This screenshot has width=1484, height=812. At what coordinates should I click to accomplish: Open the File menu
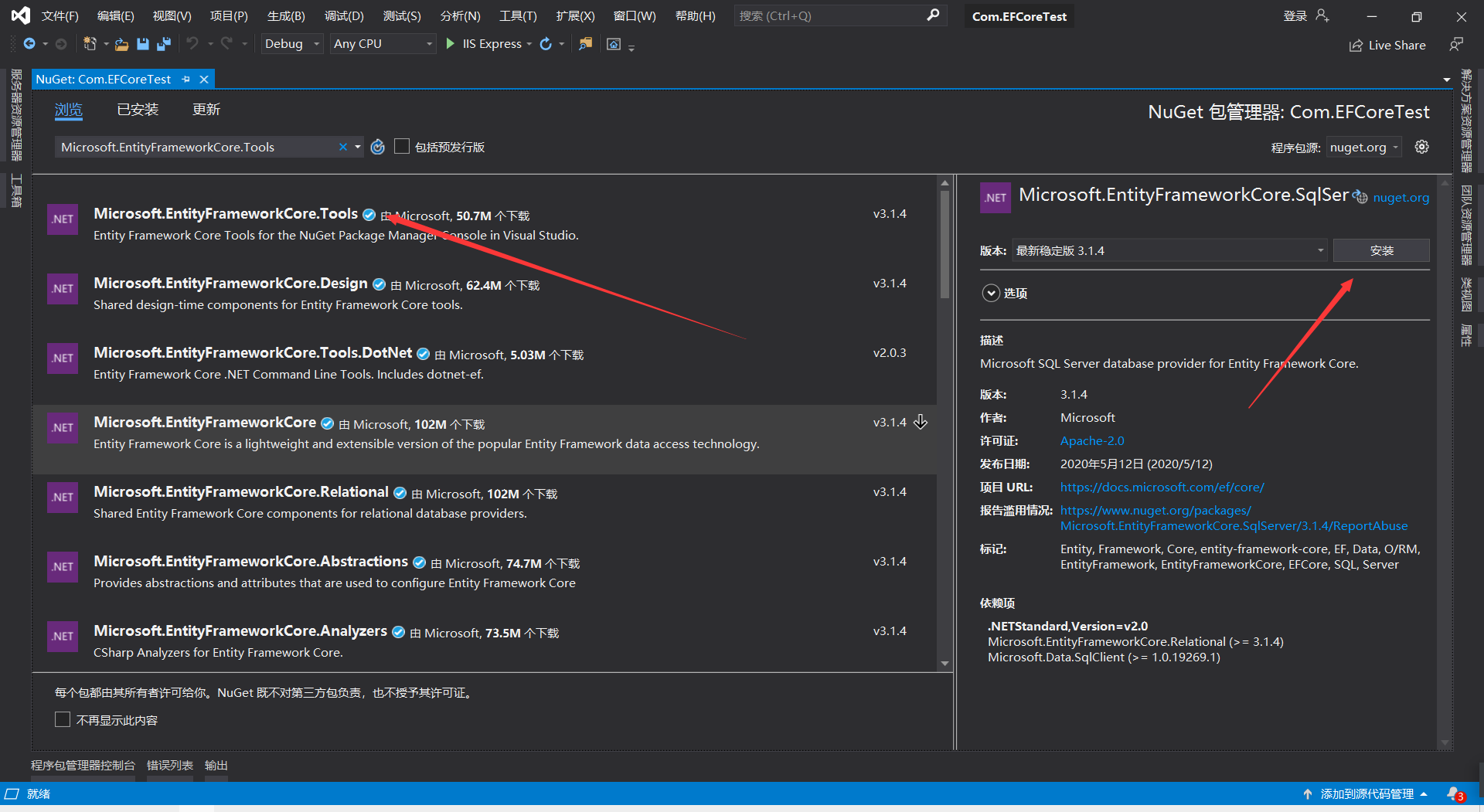pos(60,15)
